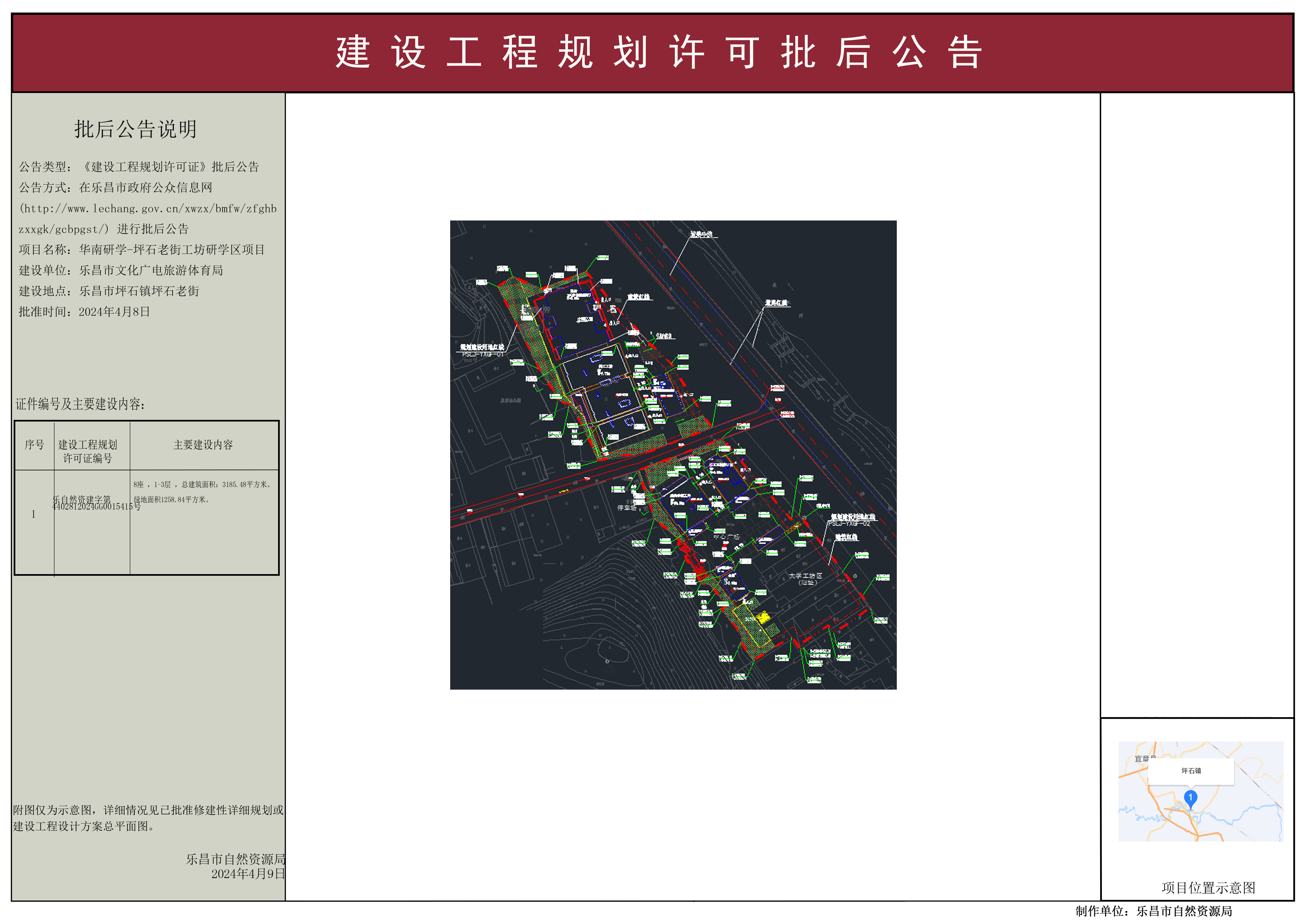Select the 建设单位 乐昌市文化广电旅游体育局 line
The image size is (1306, 924).
coord(121,270)
